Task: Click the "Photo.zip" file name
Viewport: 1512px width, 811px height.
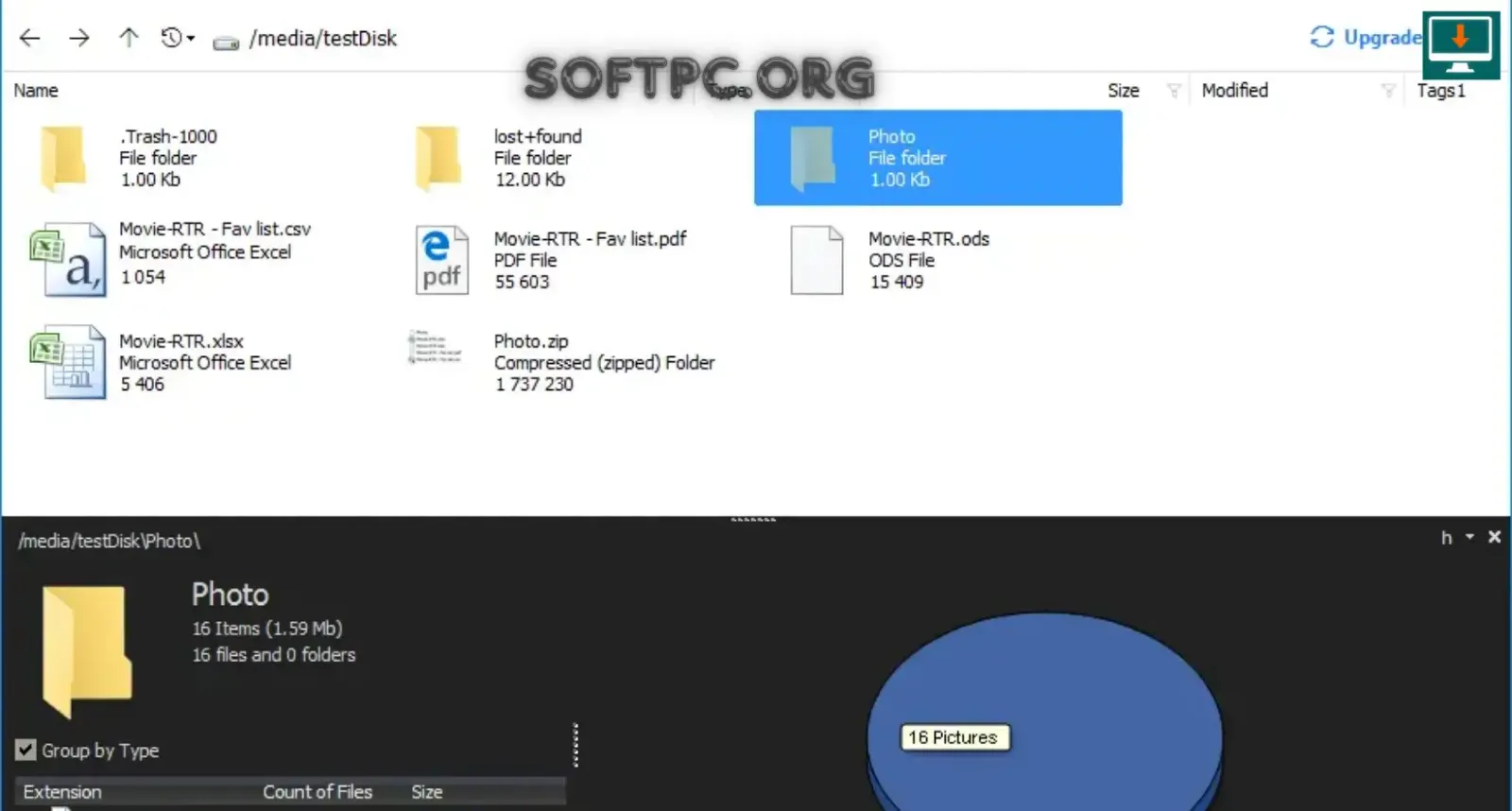Action: (531, 340)
